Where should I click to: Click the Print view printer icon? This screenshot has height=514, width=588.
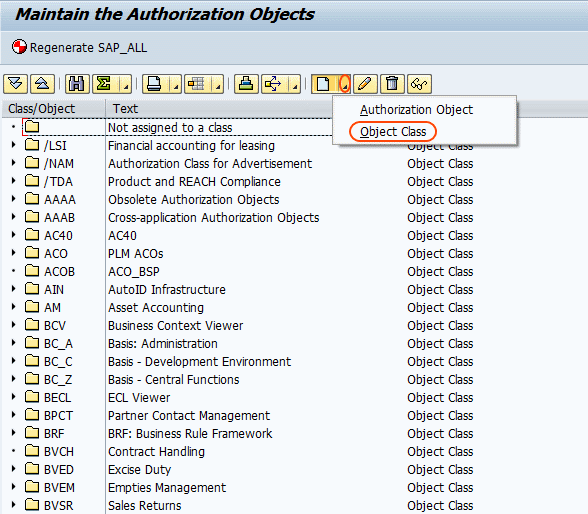pos(155,83)
